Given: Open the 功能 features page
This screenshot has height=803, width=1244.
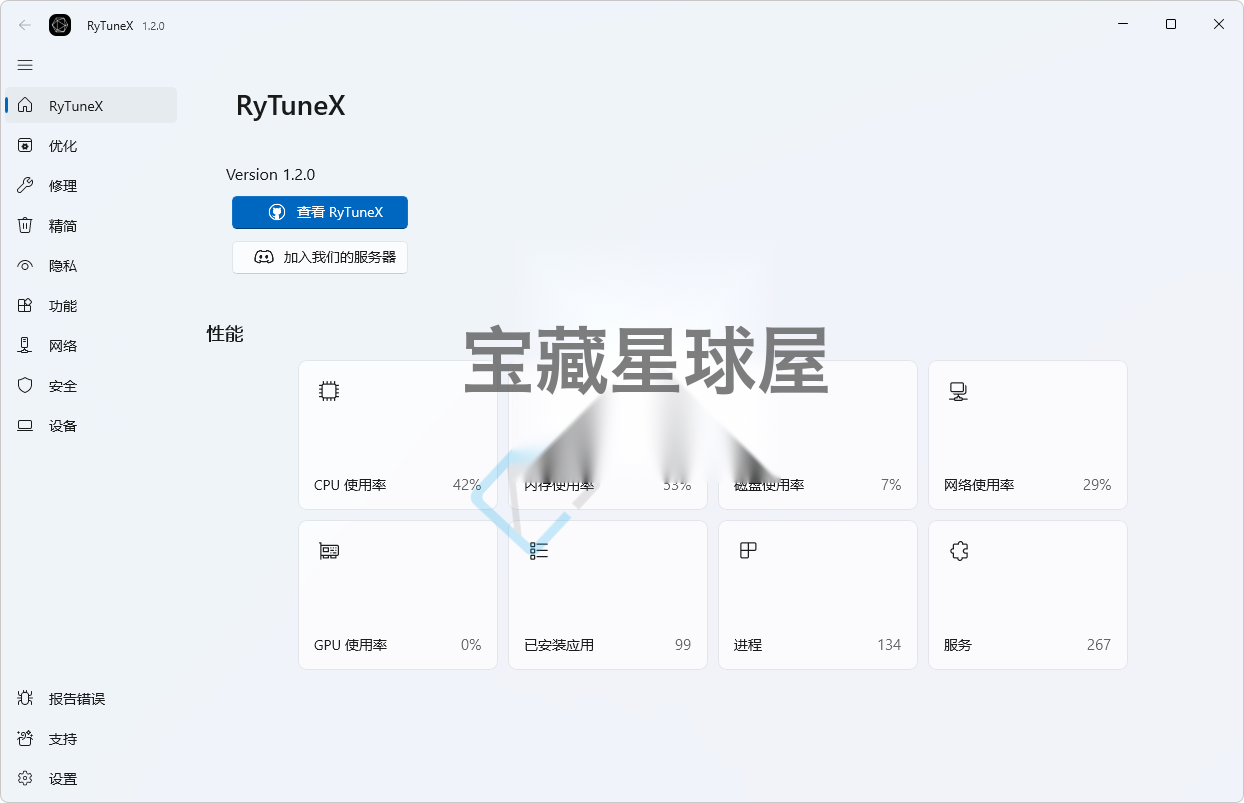Looking at the screenshot, I should coord(91,305).
